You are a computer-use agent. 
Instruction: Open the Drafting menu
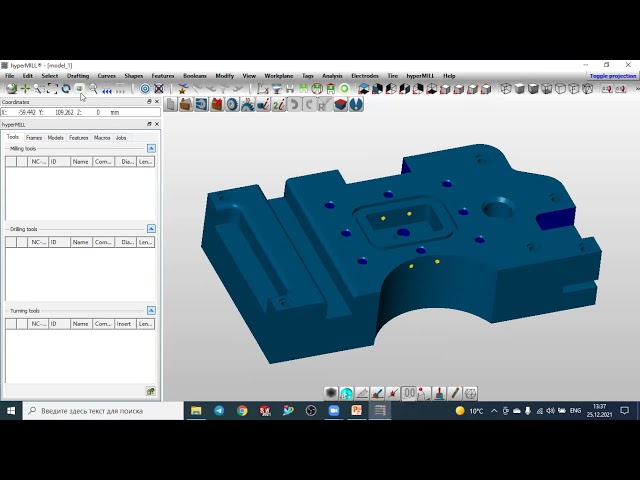[x=78, y=76]
